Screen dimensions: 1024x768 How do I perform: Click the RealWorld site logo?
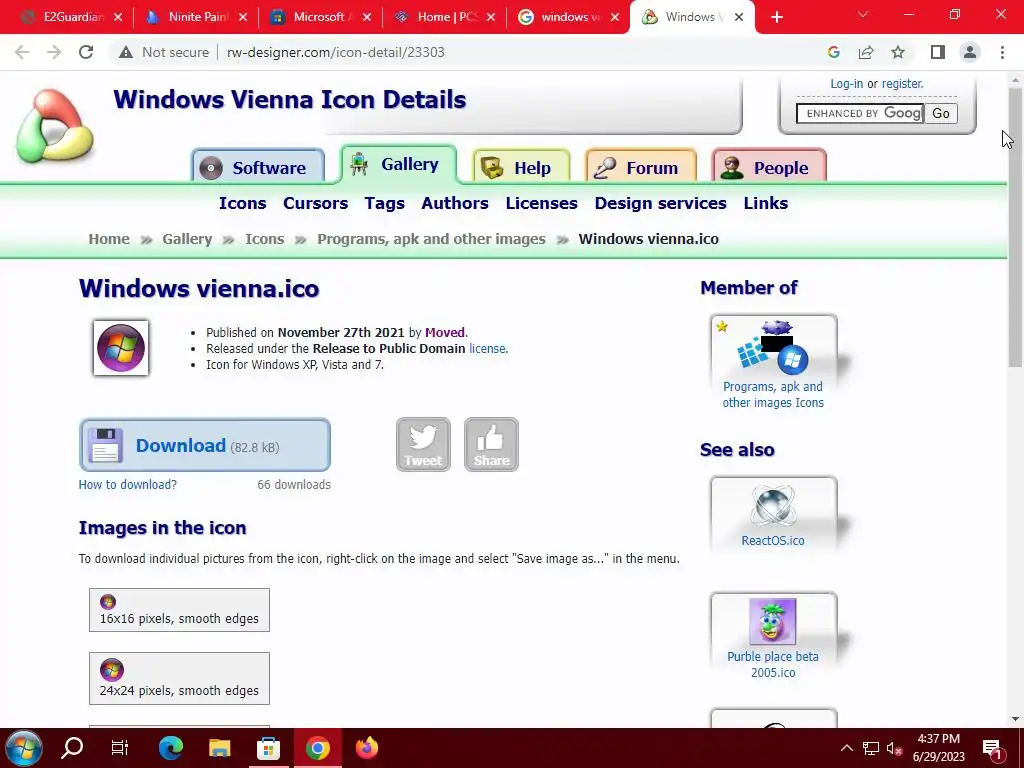[x=55, y=126]
